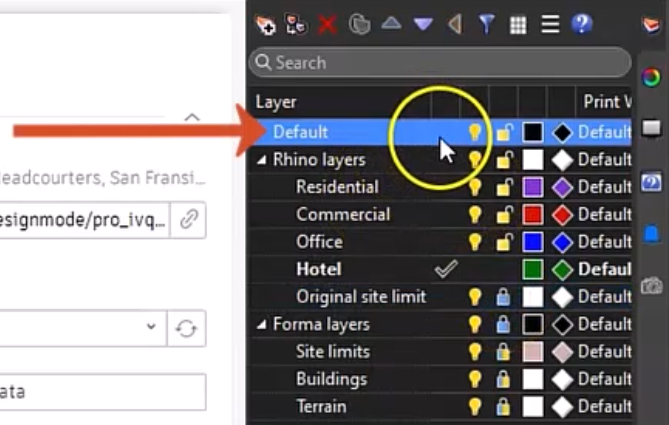Open the camera panel icon on sidebar

(x=652, y=285)
